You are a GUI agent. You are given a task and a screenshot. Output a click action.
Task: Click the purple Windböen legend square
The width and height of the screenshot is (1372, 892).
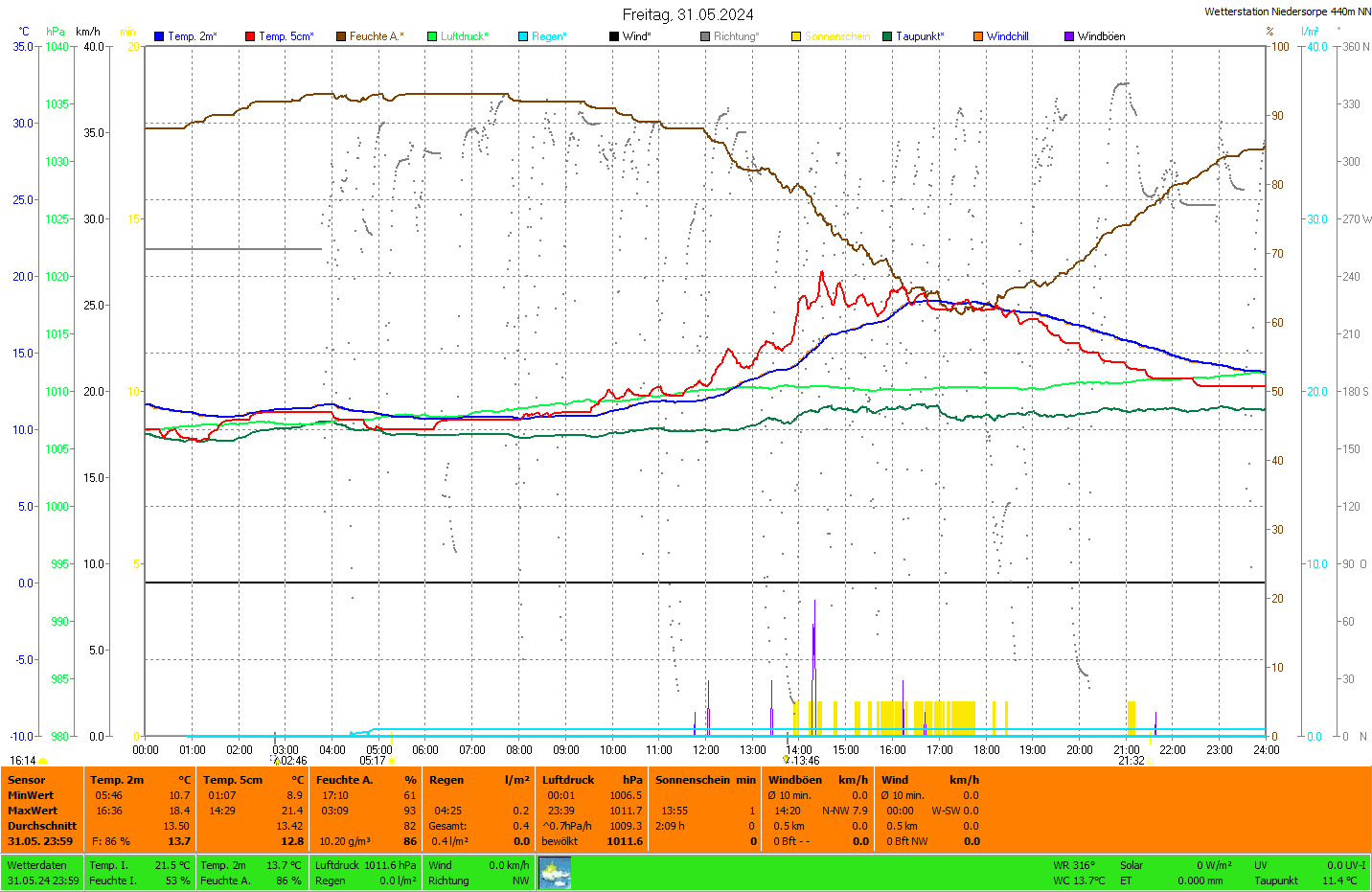[x=1069, y=36]
